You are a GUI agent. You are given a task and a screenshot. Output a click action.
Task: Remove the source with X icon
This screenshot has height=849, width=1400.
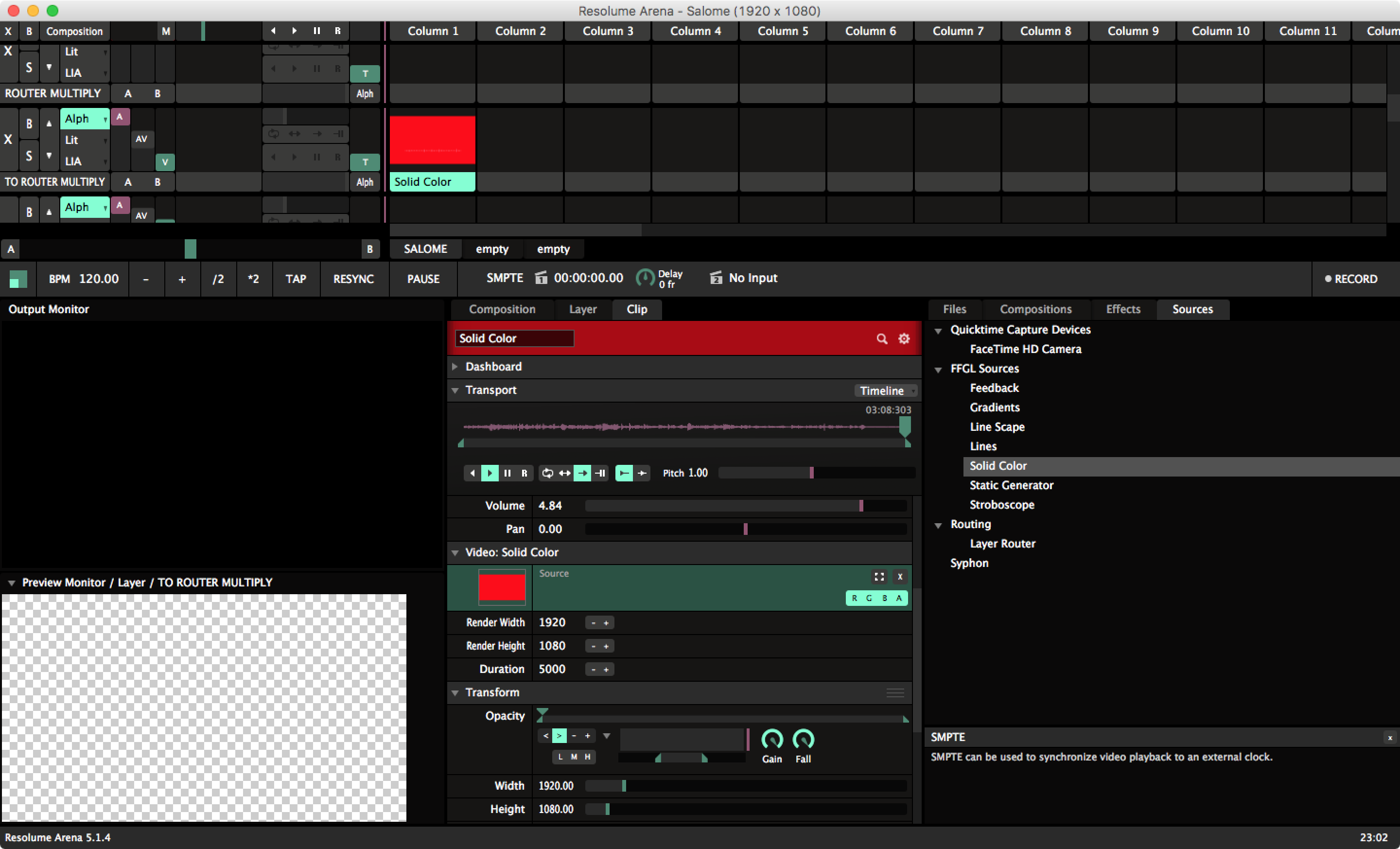click(x=900, y=577)
